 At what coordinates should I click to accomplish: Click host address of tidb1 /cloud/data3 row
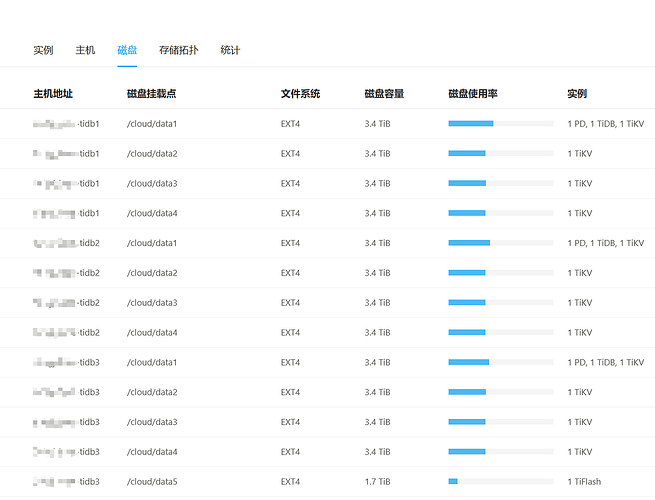point(66,183)
